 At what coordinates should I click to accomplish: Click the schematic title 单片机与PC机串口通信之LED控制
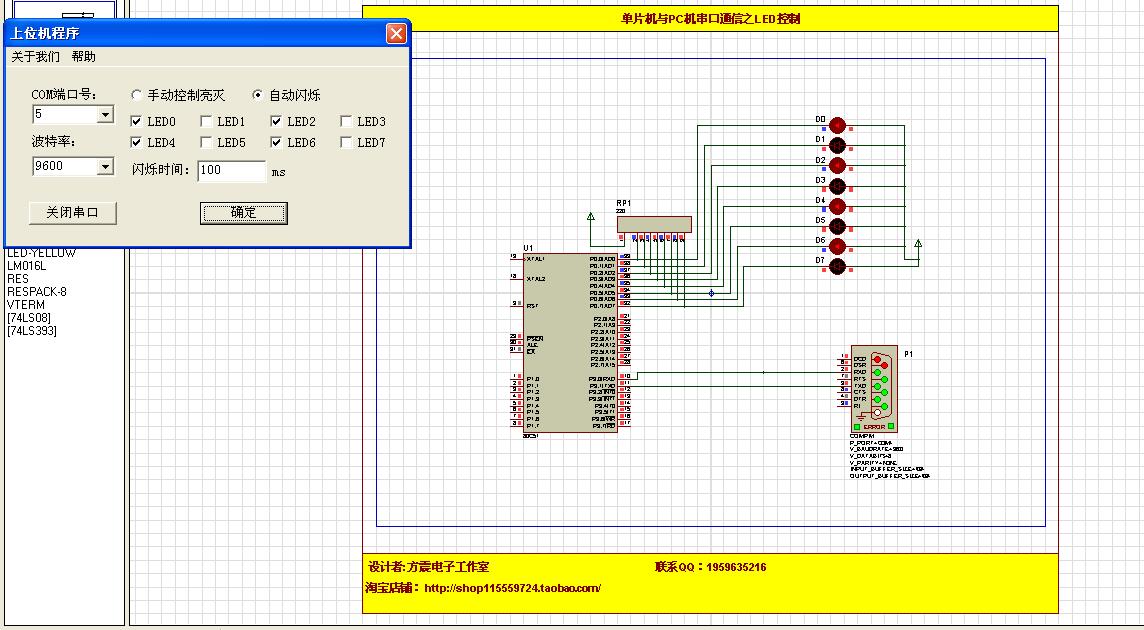[x=710, y=19]
